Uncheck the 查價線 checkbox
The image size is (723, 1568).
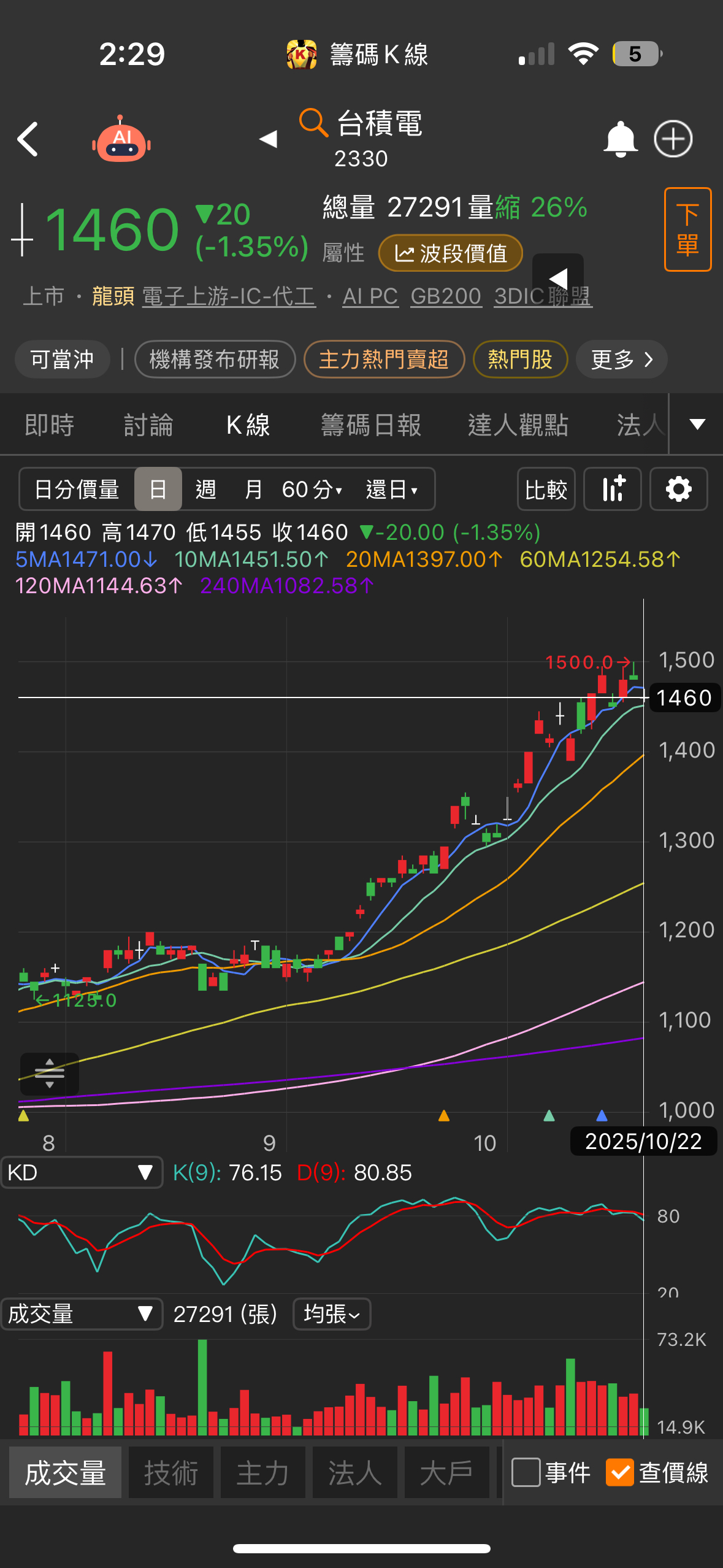(619, 1472)
